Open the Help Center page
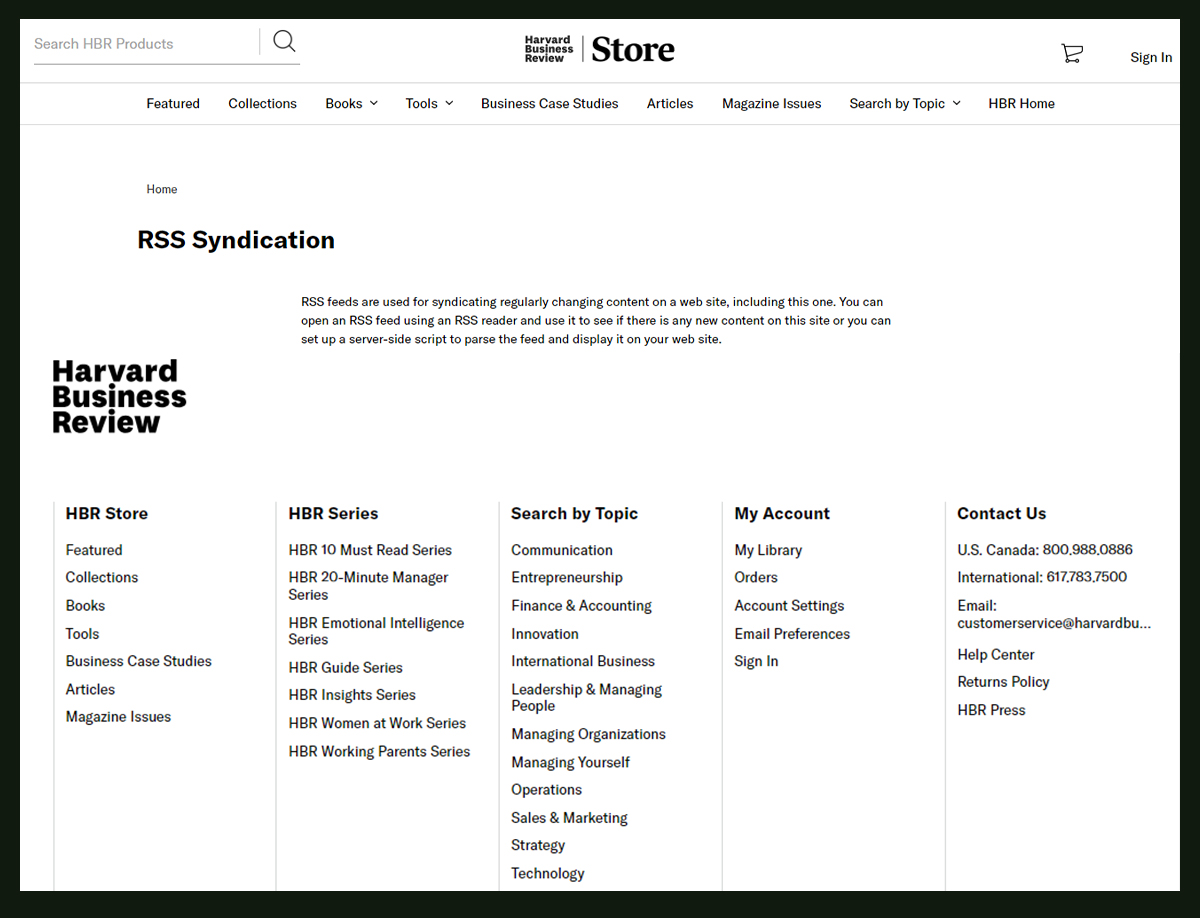The height and width of the screenshot is (918, 1200). point(995,654)
